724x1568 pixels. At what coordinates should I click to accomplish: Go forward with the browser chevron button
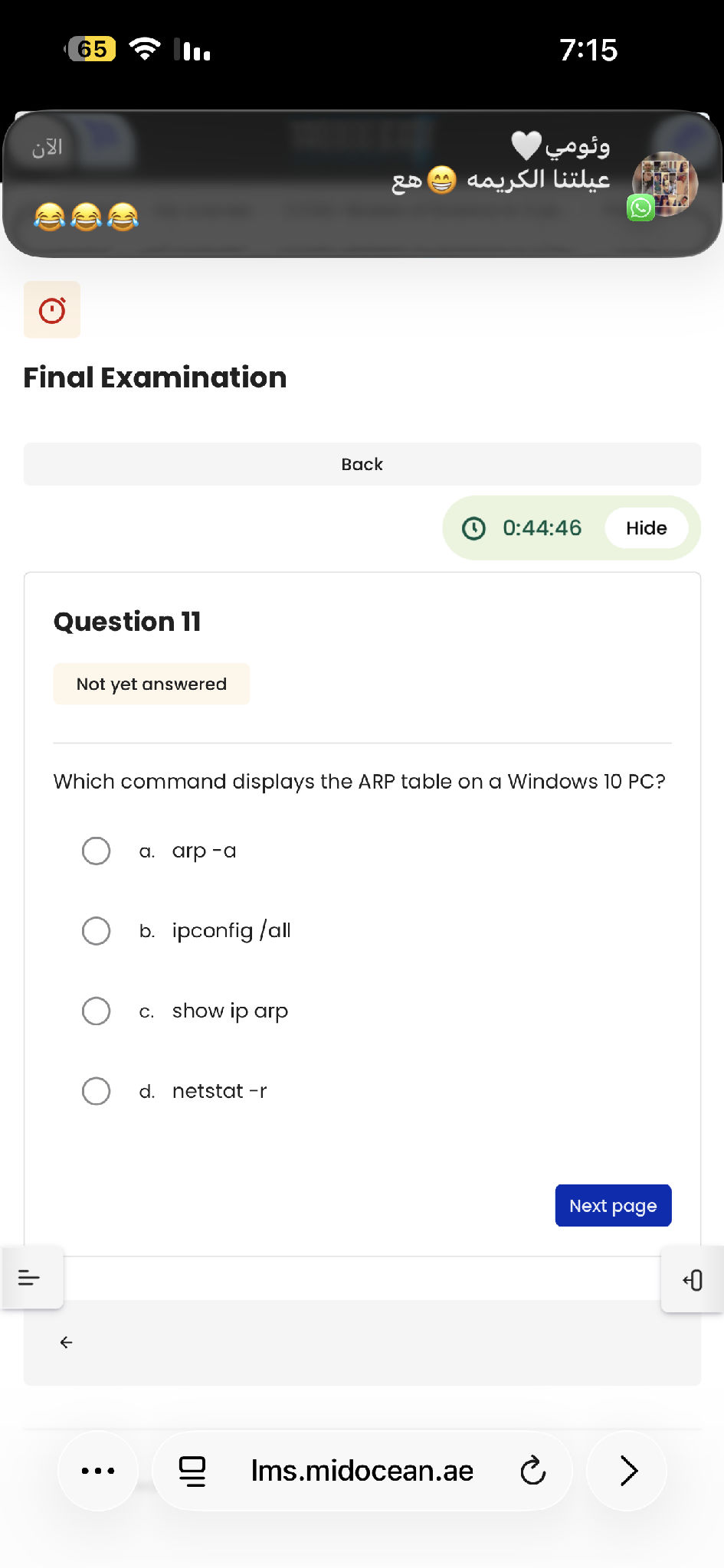click(628, 1471)
